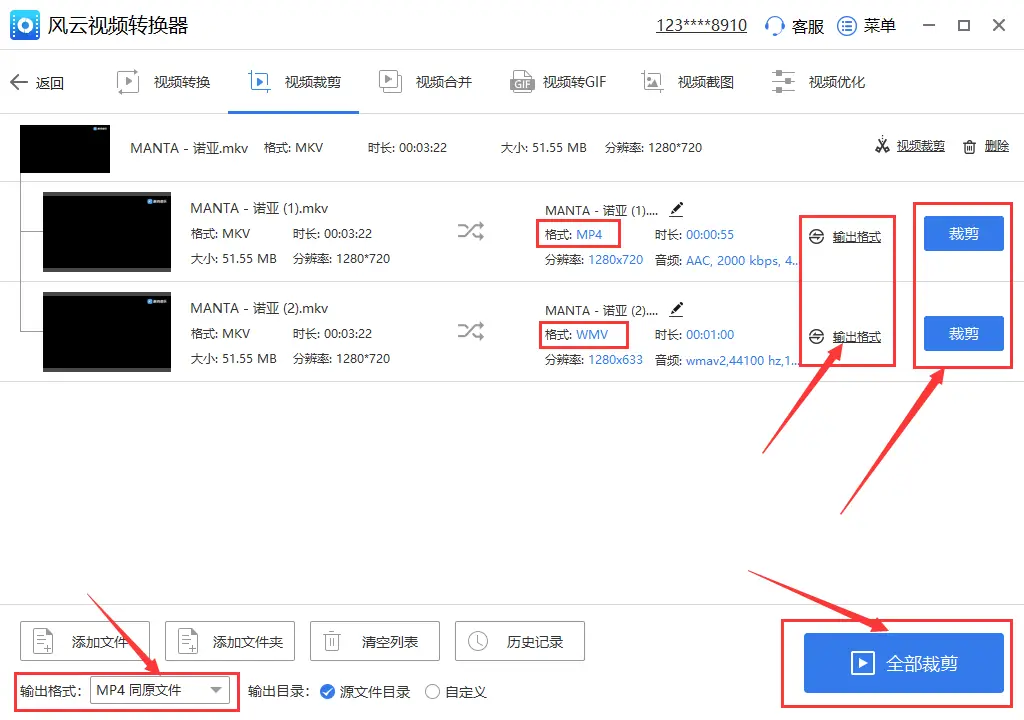Edit output name pencil for 诺亚 (1)
Image resolution: width=1024 pixels, height=720 pixels.
point(677,210)
